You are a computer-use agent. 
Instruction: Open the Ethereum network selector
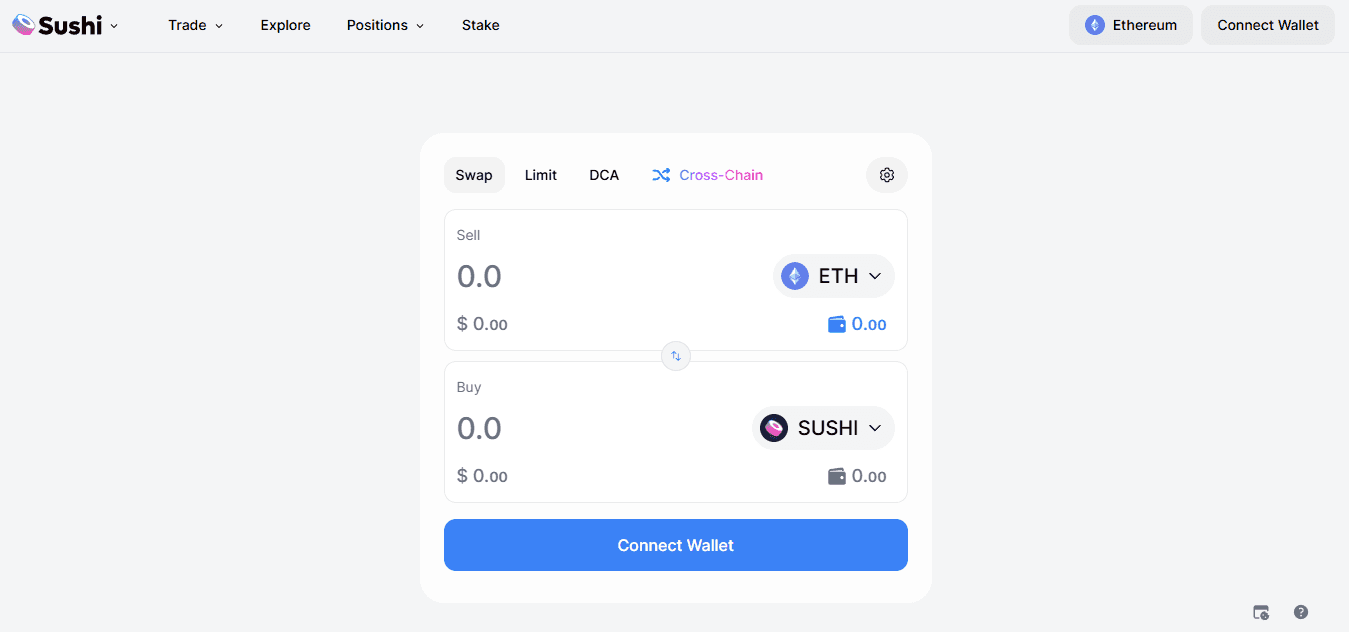[1131, 25]
